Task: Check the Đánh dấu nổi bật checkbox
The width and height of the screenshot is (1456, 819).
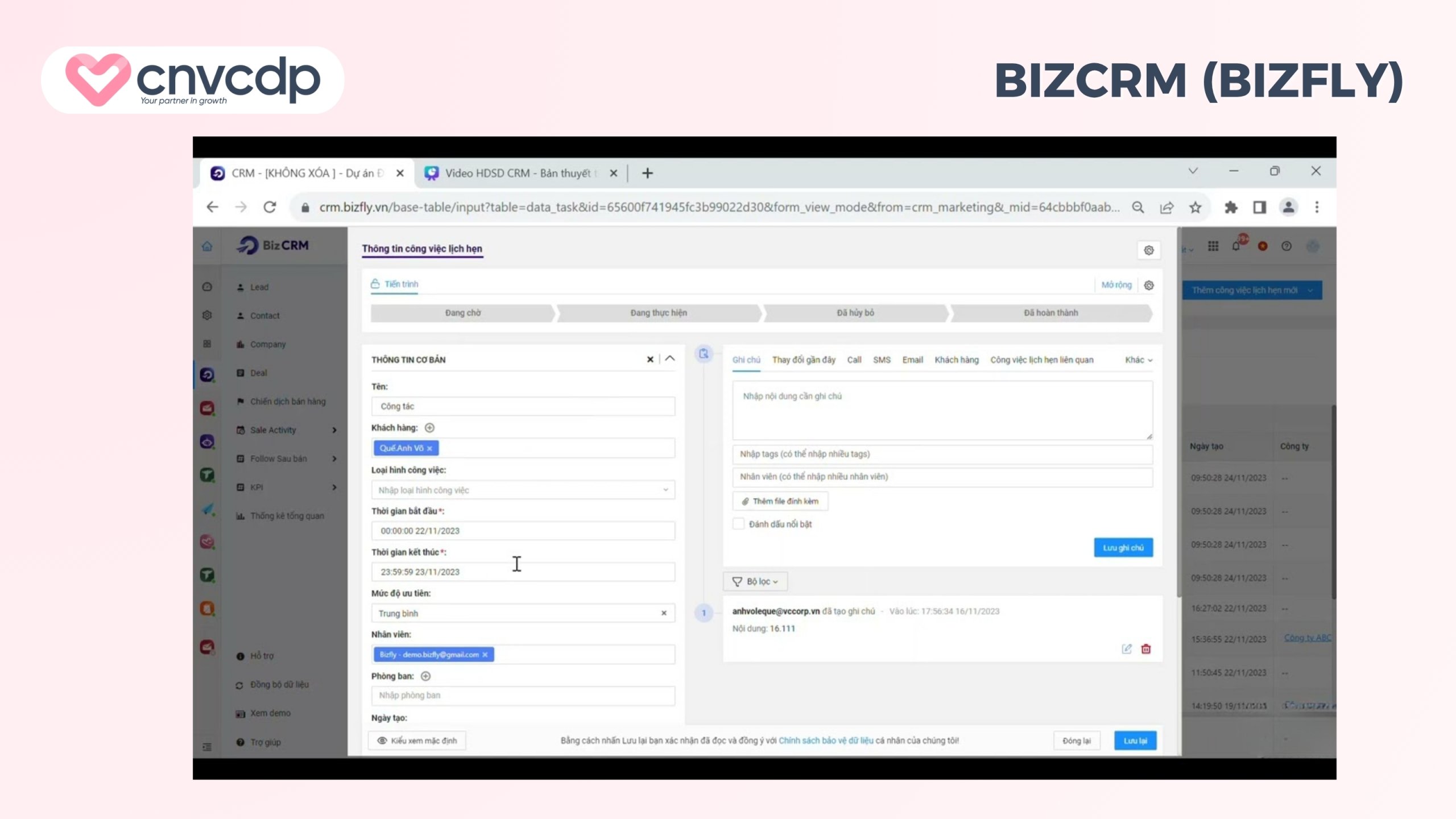Action: tap(738, 523)
